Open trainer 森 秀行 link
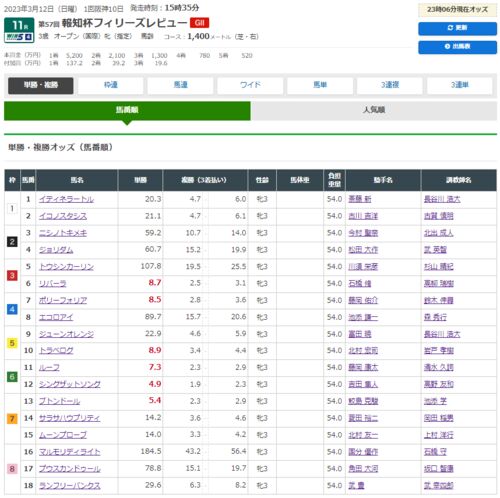Image resolution: width=500 pixels, height=498 pixels. pos(435,317)
